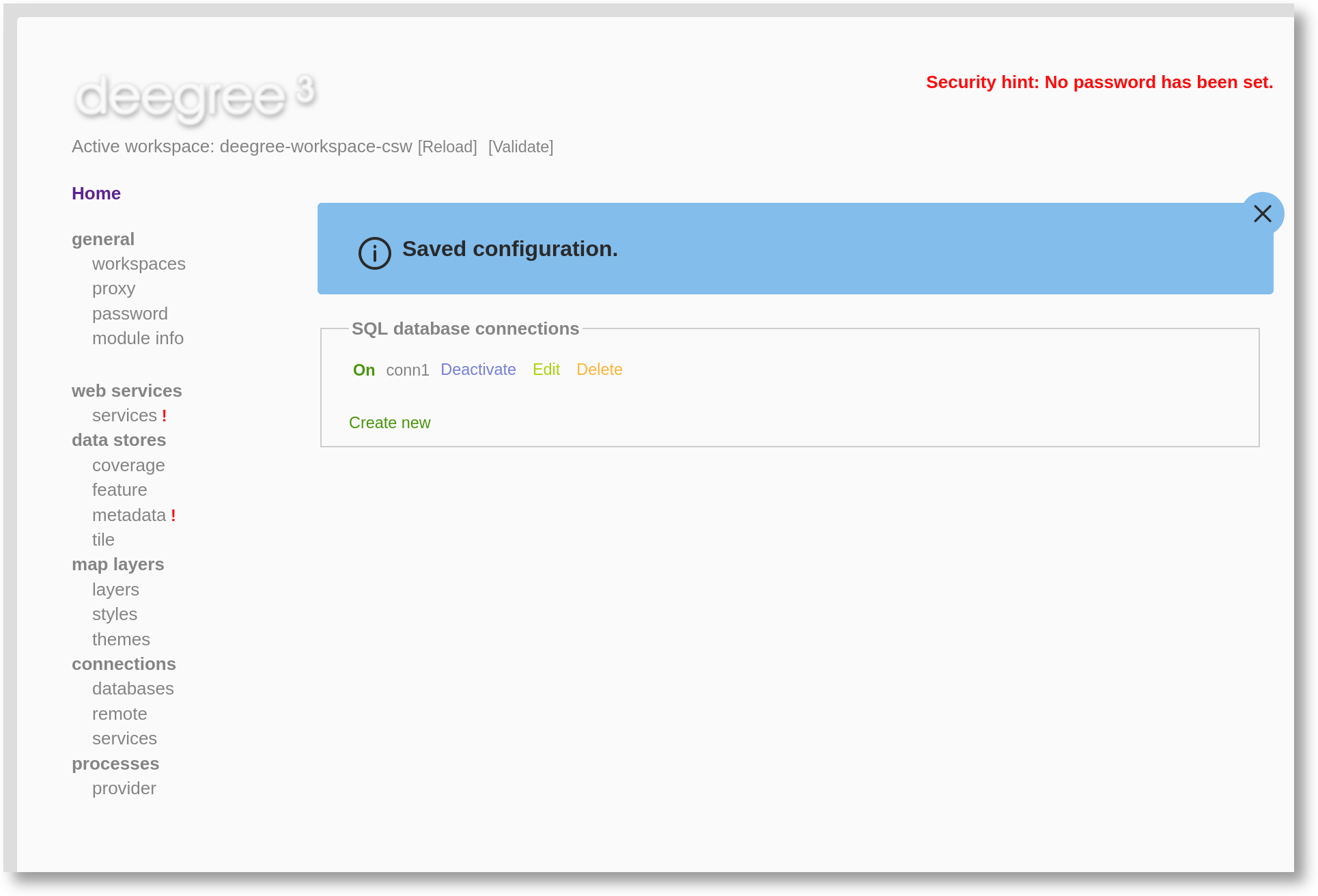Reload the active workspace
1318x896 pixels.
coord(447,146)
